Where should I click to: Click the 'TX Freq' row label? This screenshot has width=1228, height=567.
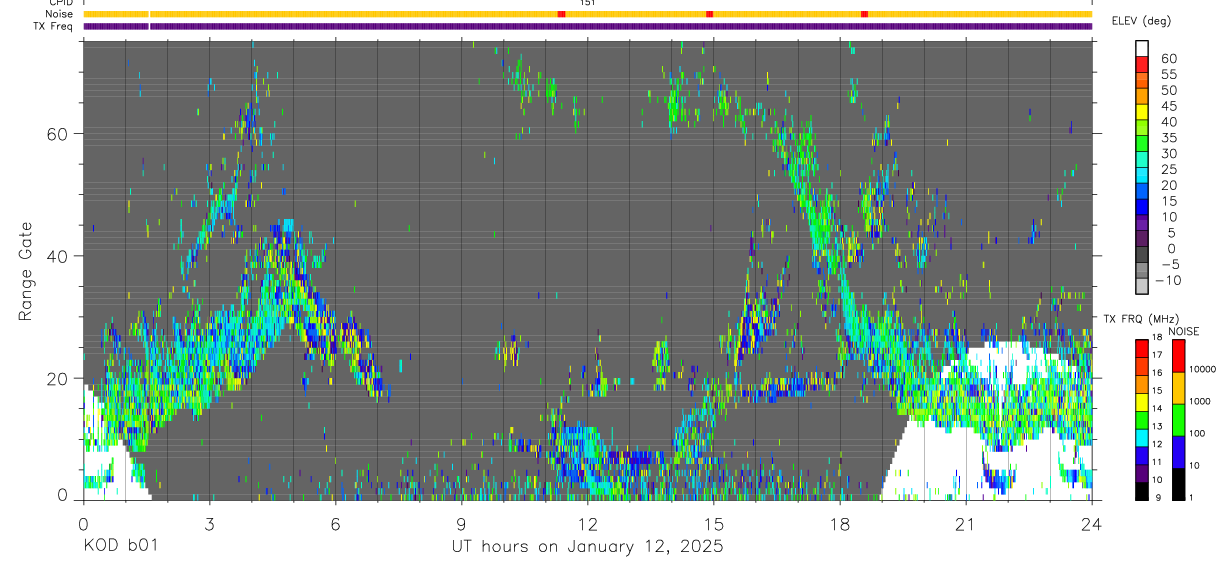53,26
